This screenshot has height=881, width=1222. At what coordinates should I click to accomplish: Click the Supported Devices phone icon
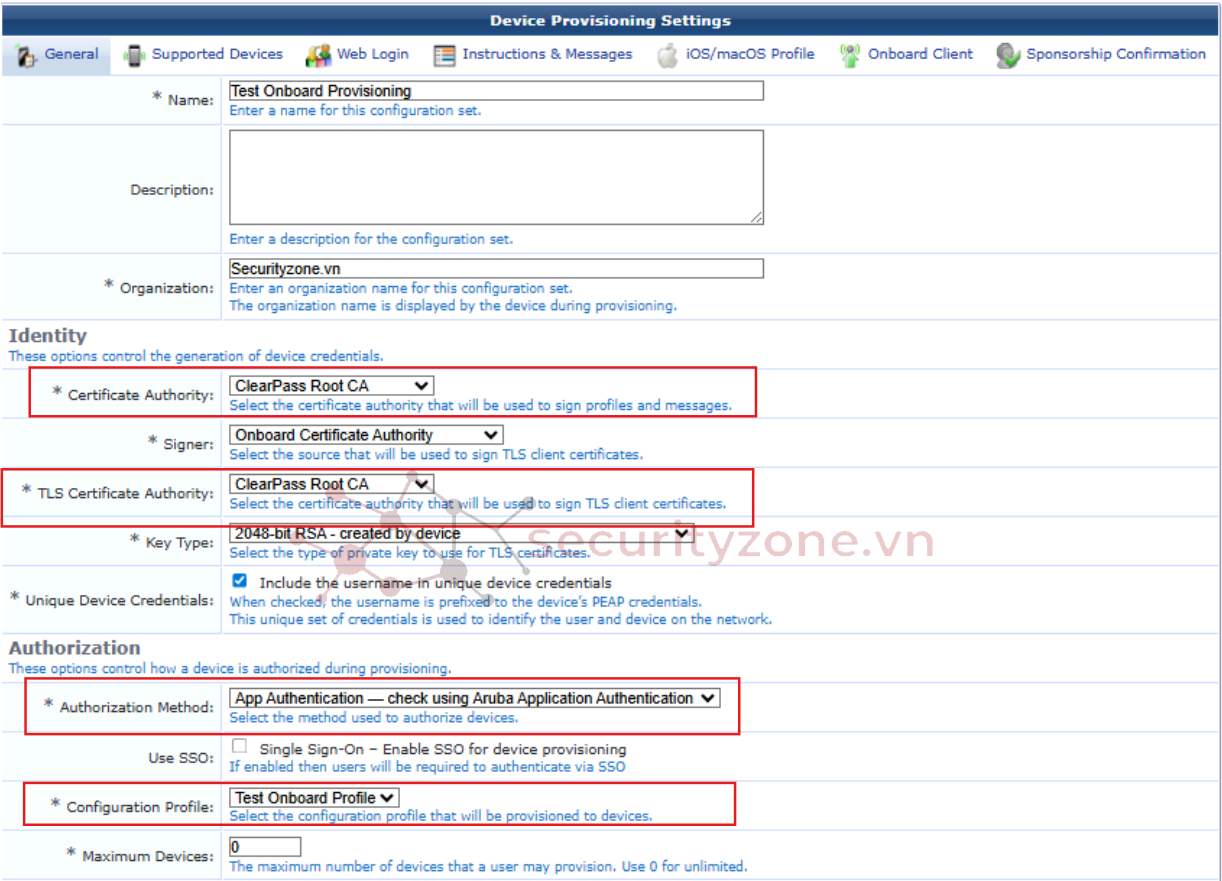point(134,55)
